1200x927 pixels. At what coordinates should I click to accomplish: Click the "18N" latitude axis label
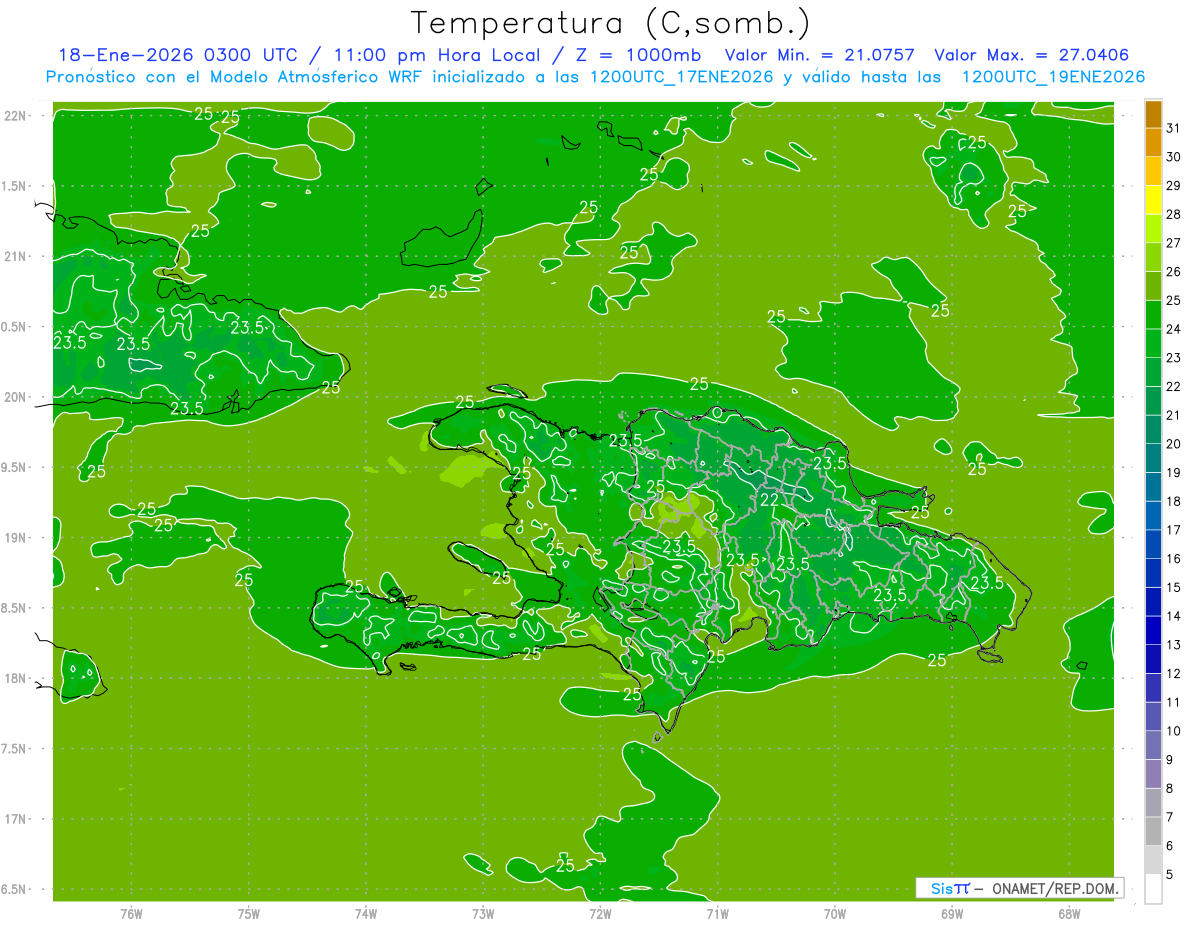(16, 679)
